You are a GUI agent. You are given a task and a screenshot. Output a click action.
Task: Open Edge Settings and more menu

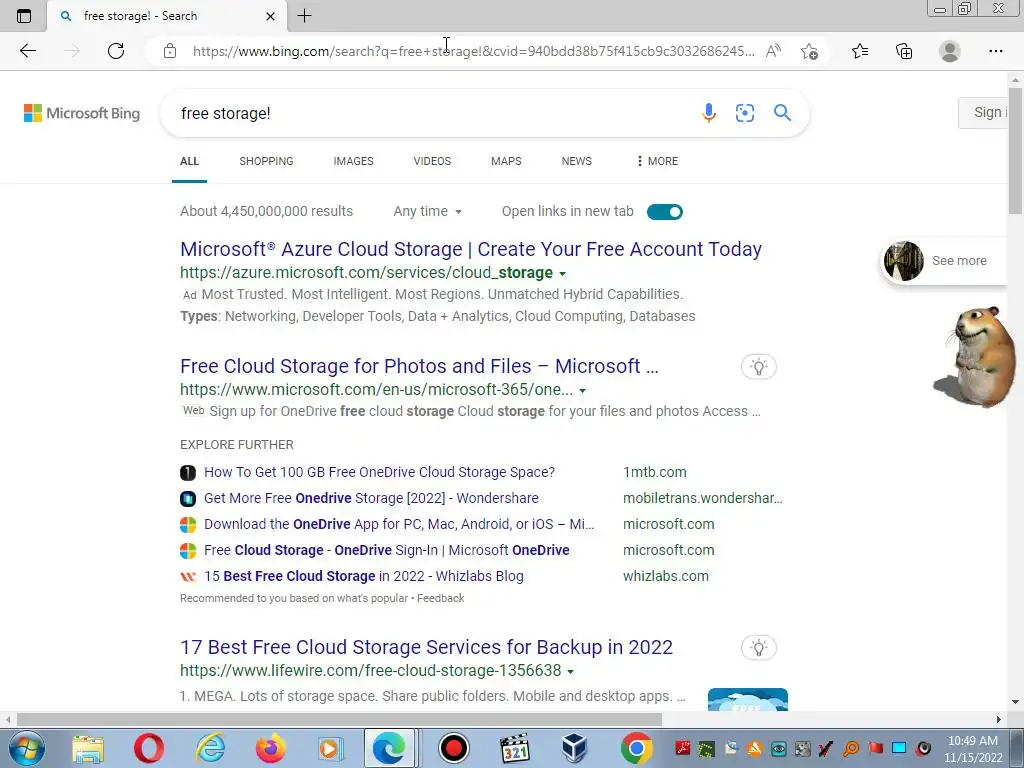[x=995, y=51]
